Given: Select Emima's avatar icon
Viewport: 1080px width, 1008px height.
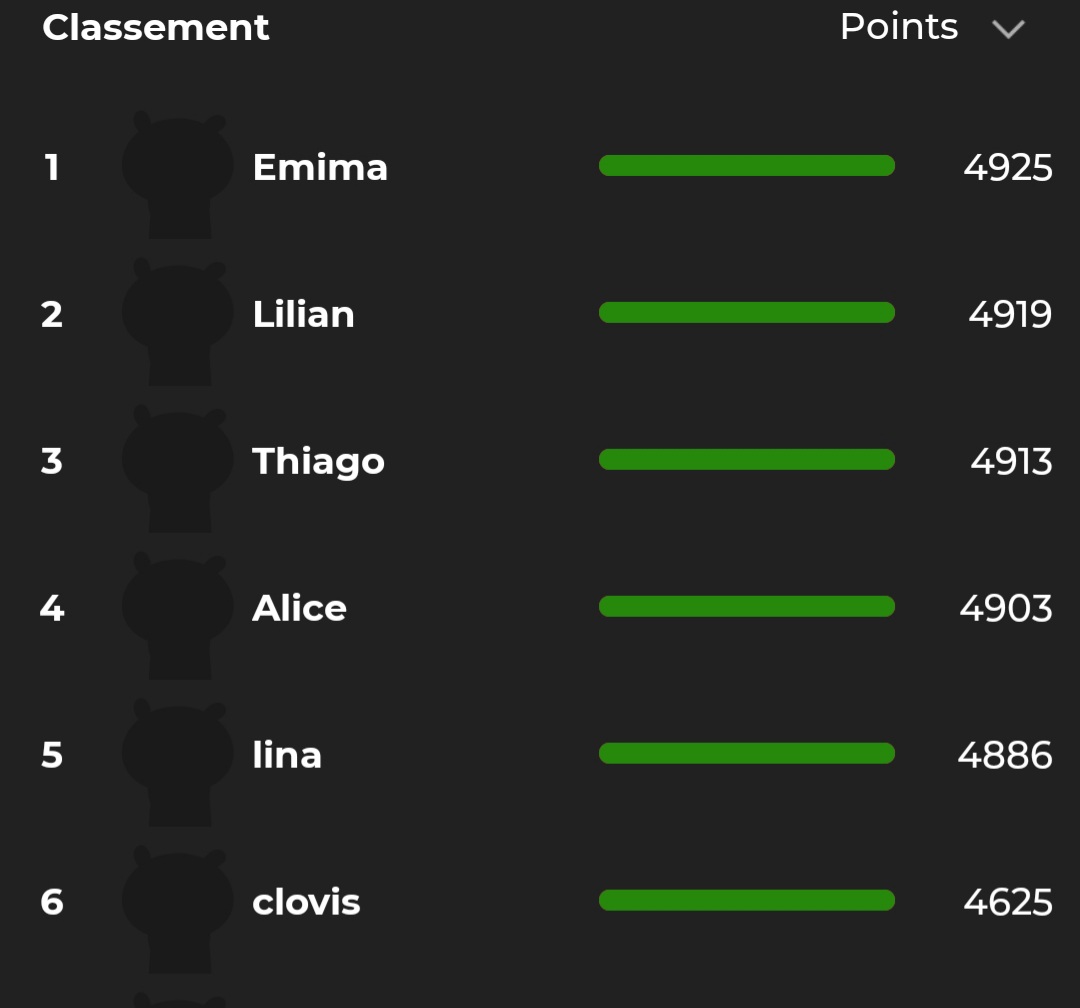Looking at the screenshot, I should [x=178, y=174].
